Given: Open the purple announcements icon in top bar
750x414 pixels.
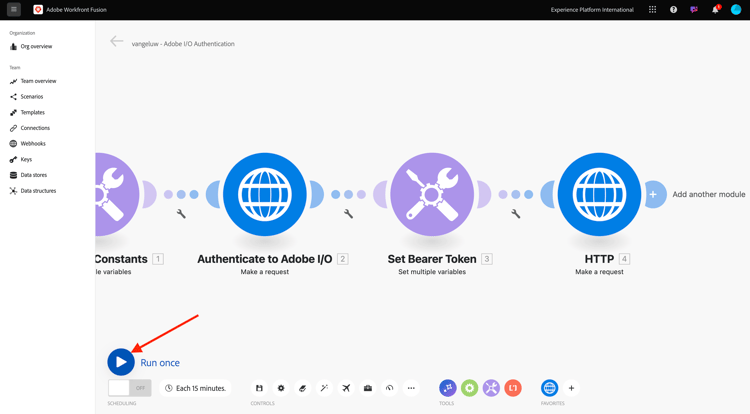Looking at the screenshot, I should (x=694, y=10).
